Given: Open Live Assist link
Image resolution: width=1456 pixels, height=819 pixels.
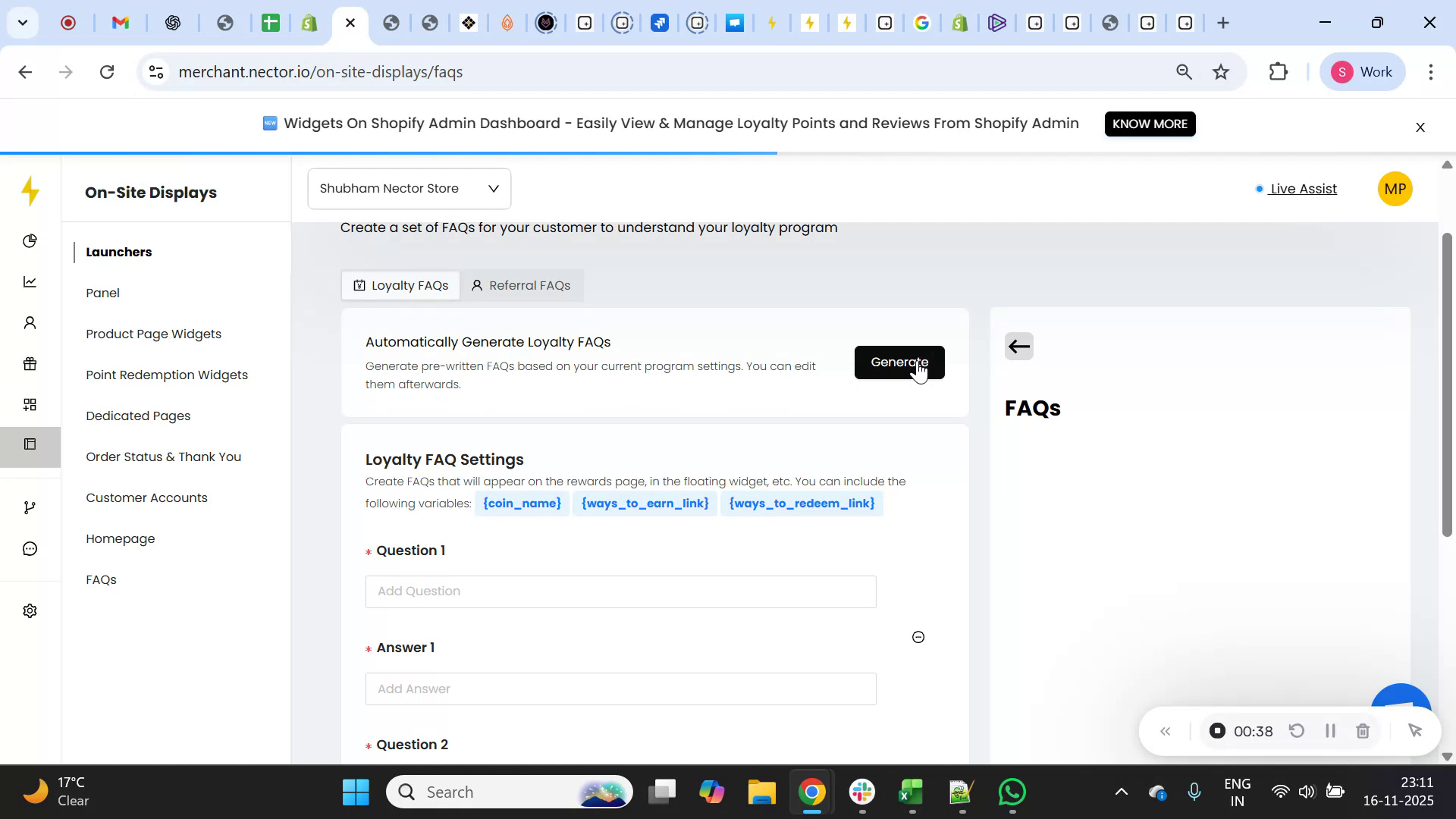Looking at the screenshot, I should [x=1303, y=189].
